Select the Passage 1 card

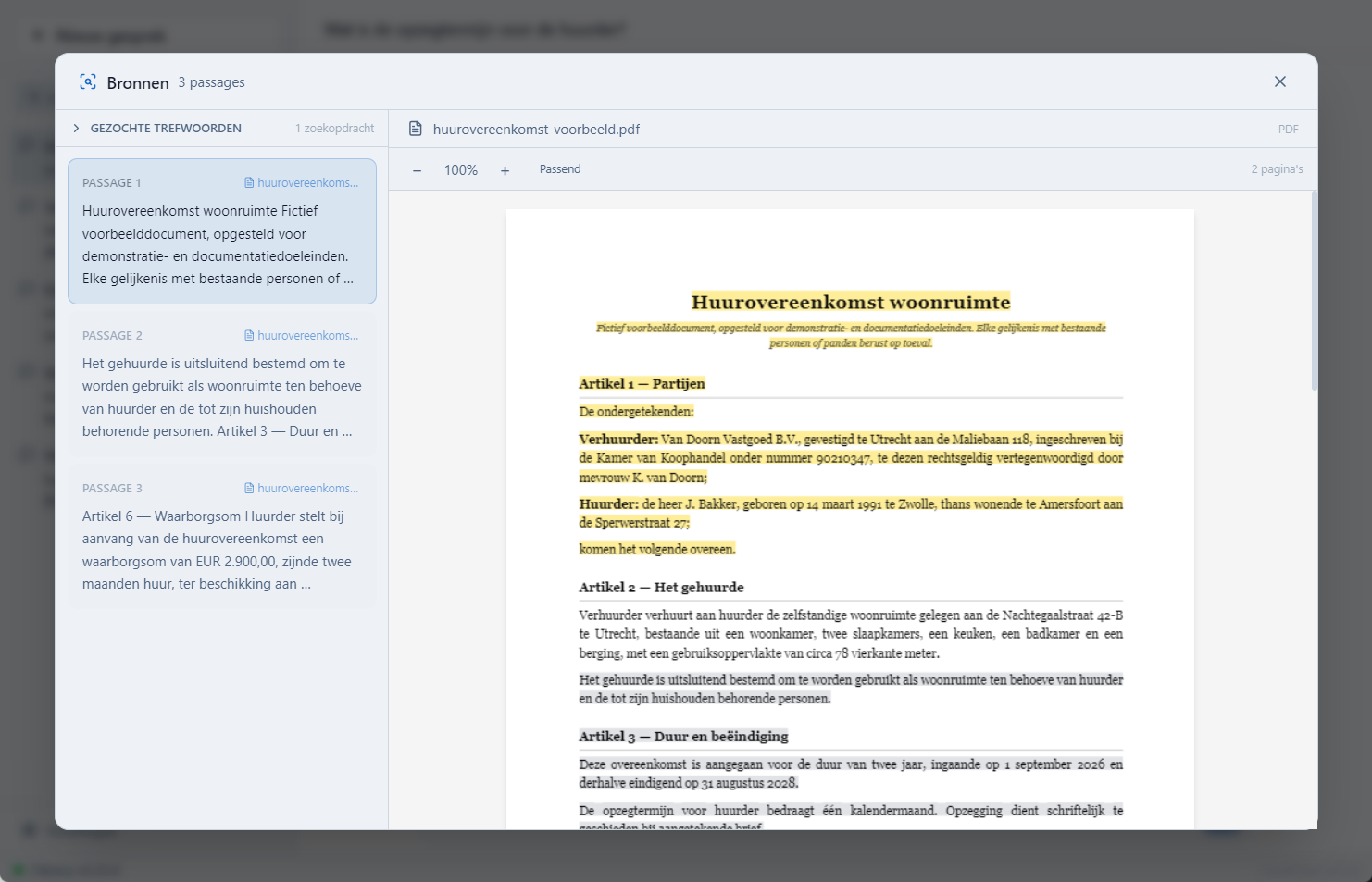[x=222, y=231]
